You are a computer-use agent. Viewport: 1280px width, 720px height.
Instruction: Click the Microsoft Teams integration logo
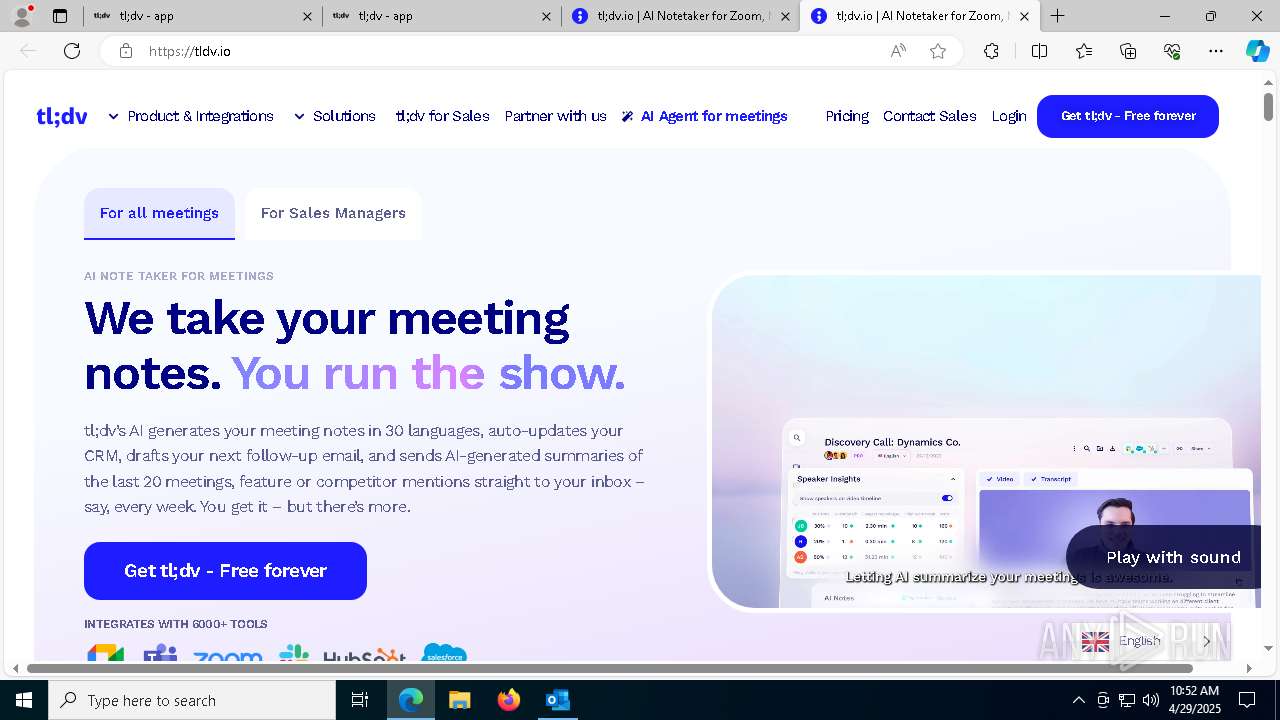(x=160, y=654)
